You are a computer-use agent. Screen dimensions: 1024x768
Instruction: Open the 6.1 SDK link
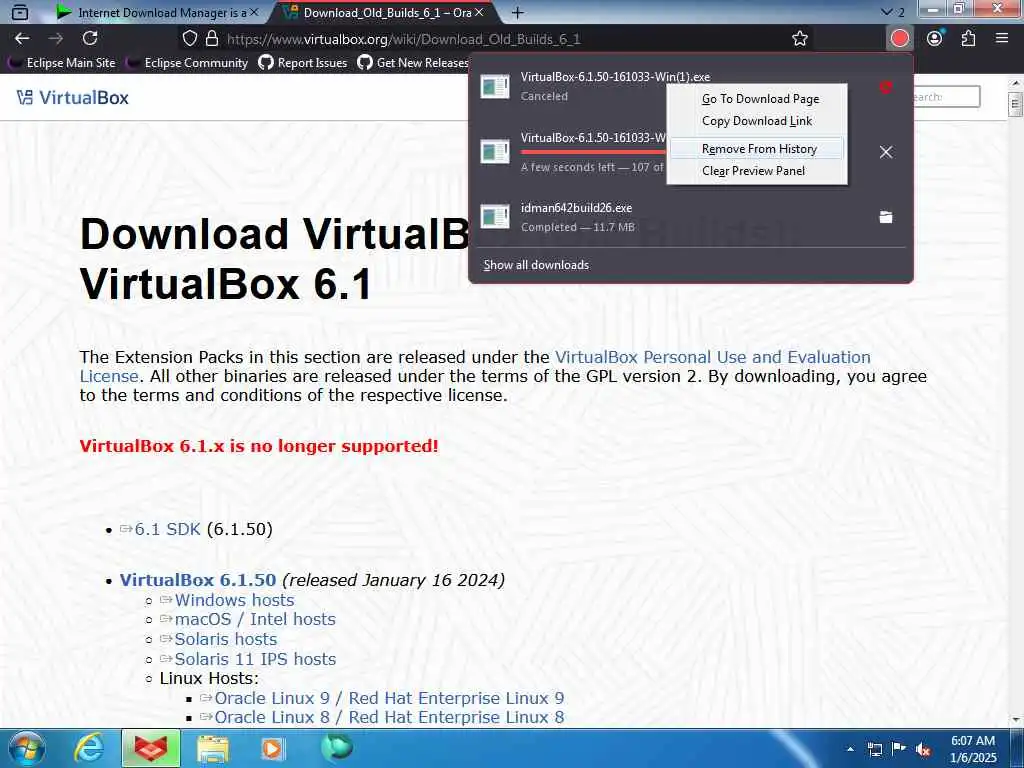pos(167,529)
